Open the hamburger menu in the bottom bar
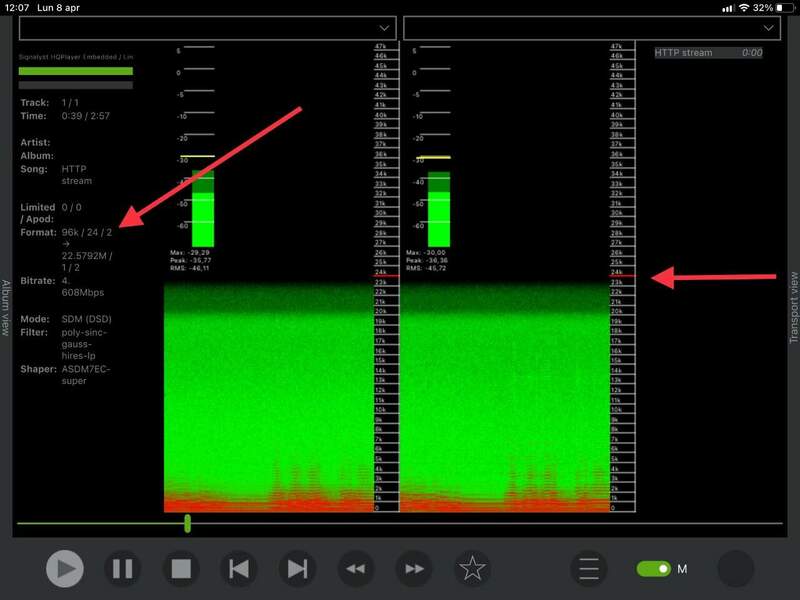This screenshot has height=600, width=800. [589, 569]
